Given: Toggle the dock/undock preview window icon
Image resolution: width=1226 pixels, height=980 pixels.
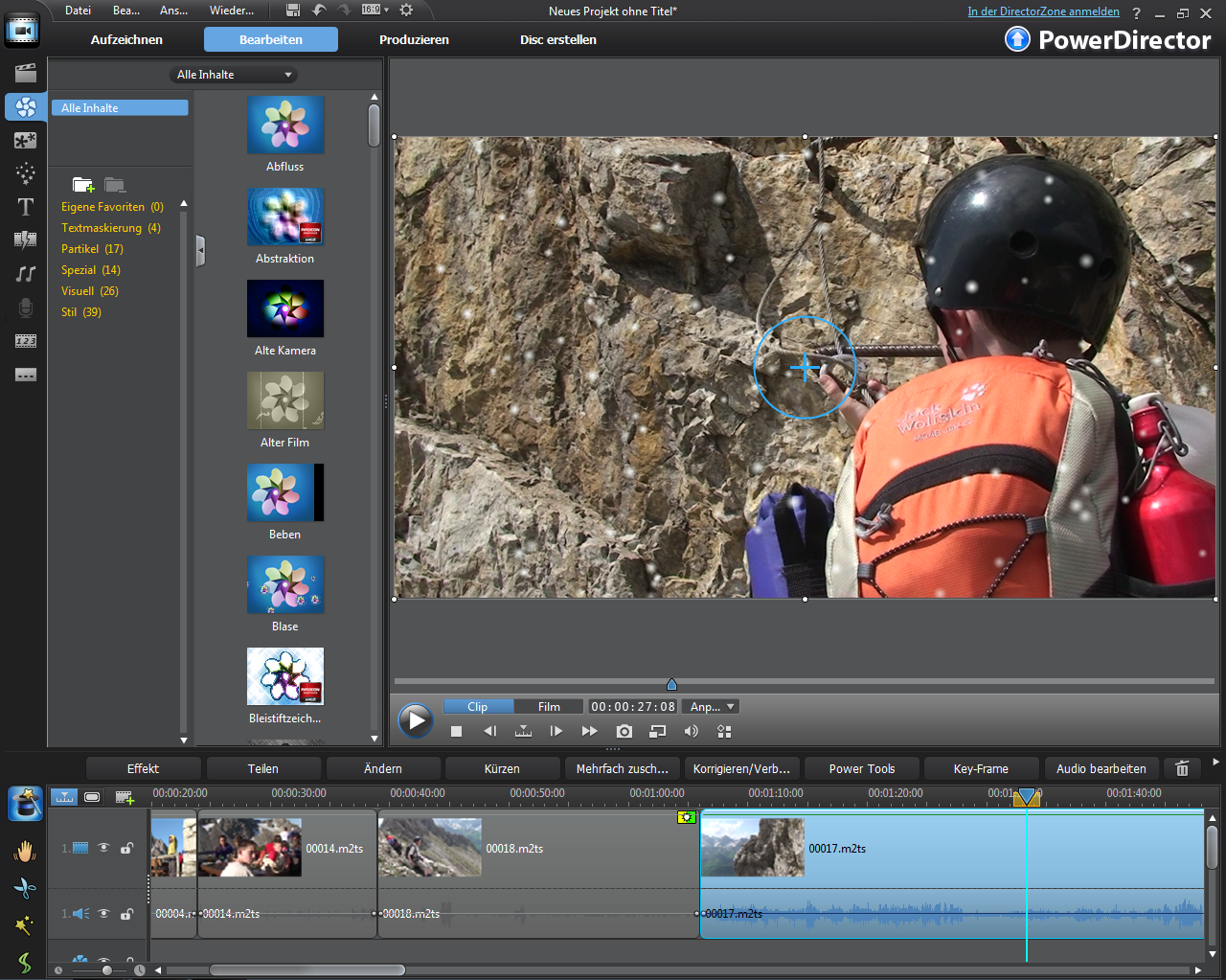Looking at the screenshot, I should point(657,731).
